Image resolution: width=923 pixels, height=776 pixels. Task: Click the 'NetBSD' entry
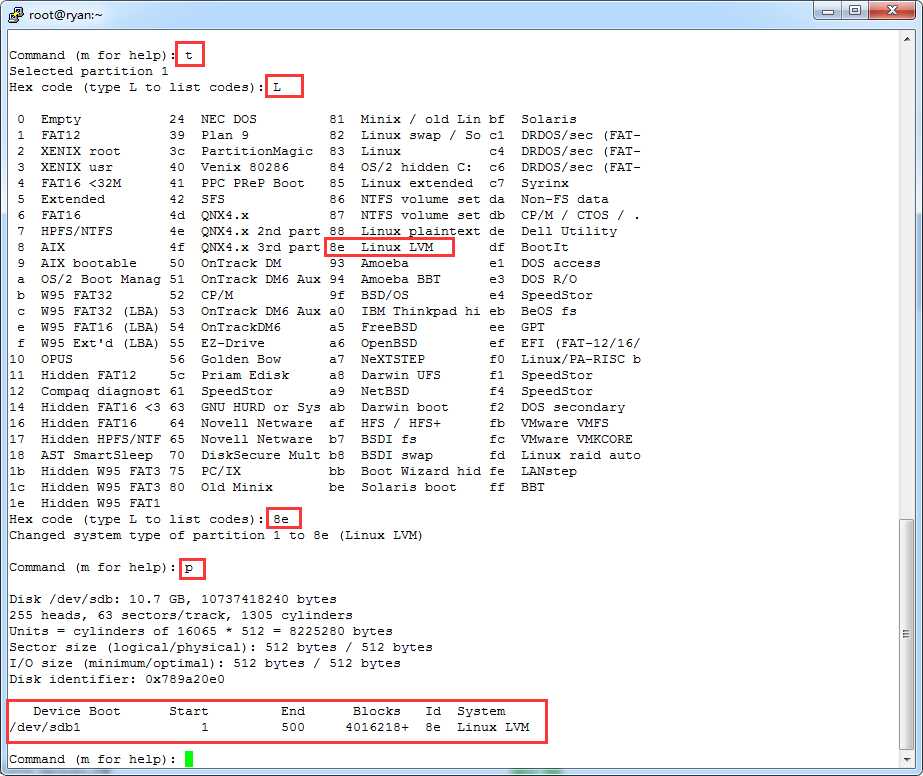(x=385, y=392)
